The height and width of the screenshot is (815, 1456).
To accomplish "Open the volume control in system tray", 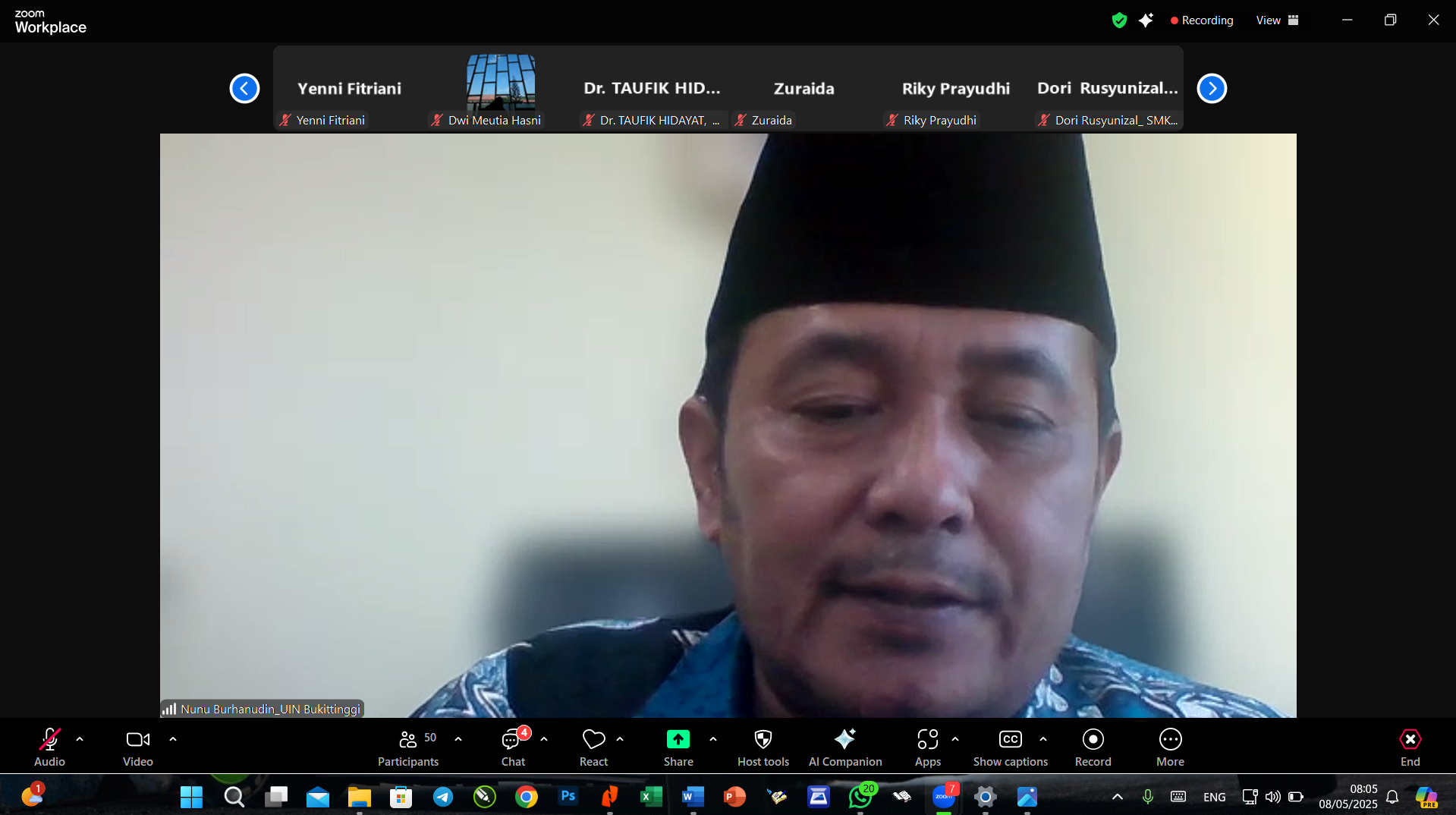I will pos(1273,797).
